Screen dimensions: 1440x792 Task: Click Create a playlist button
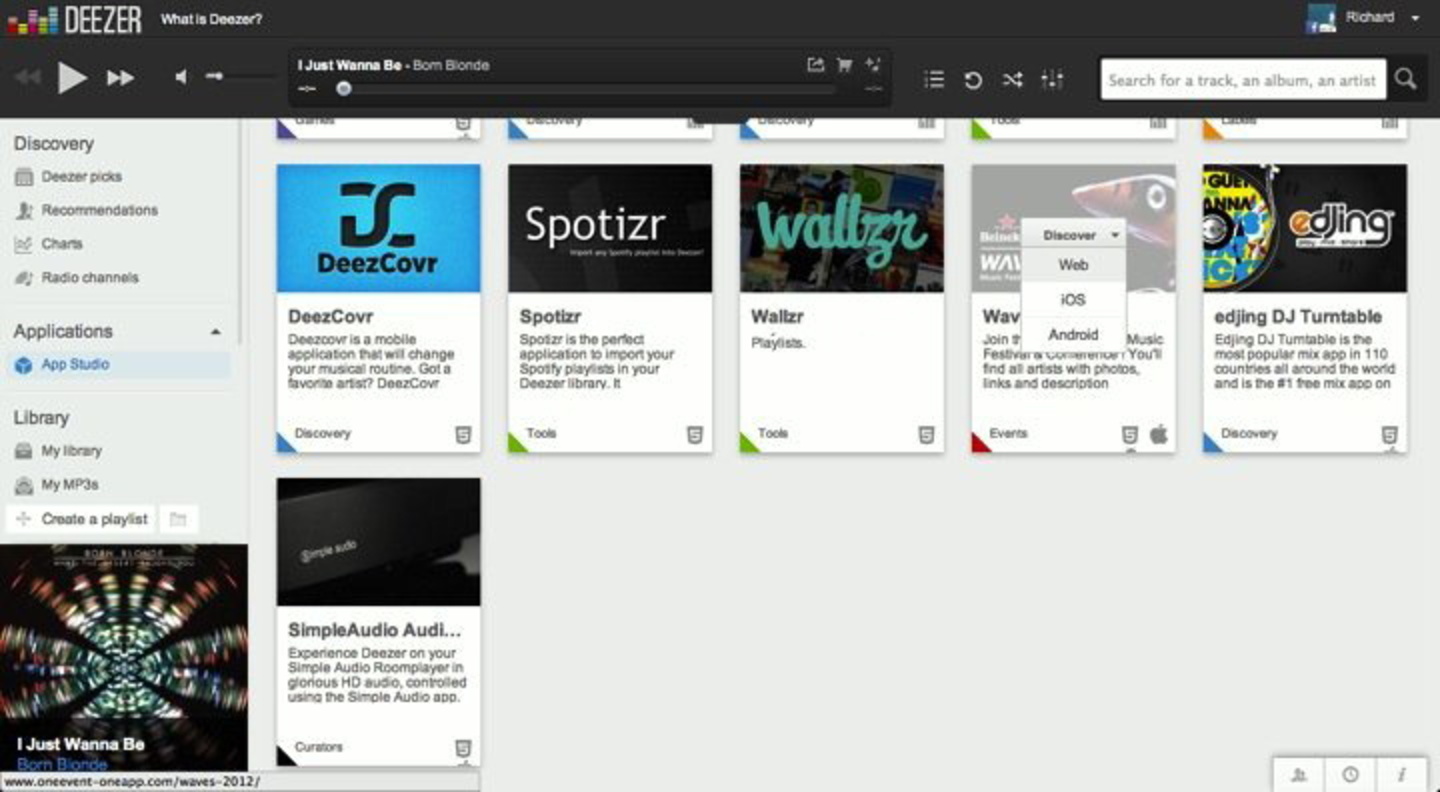81,519
